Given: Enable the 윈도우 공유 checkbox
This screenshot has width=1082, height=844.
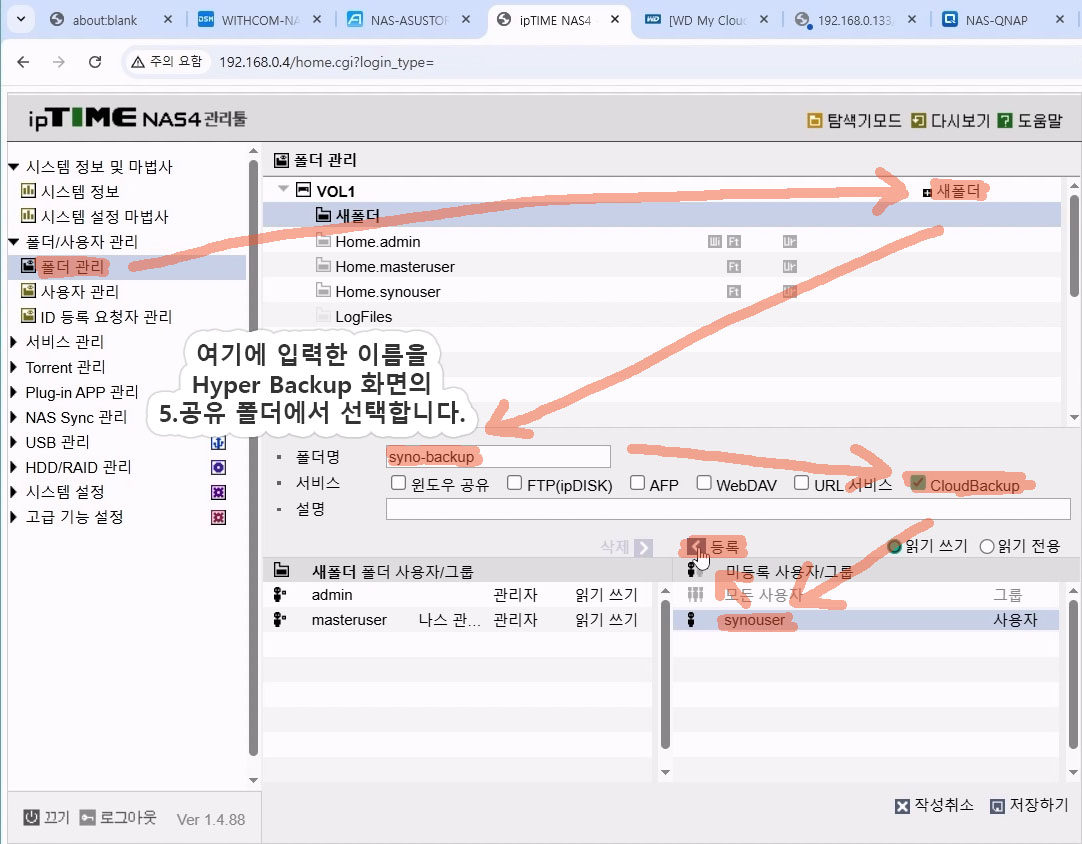Looking at the screenshot, I should [399, 484].
